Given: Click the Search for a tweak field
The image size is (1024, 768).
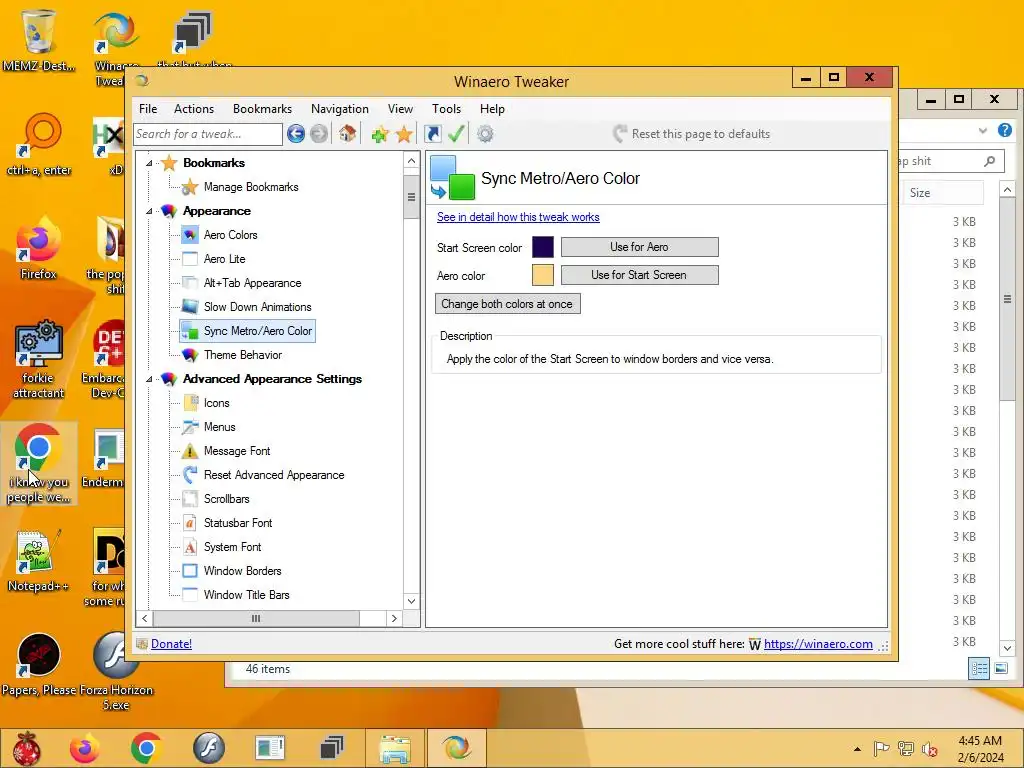Looking at the screenshot, I should [x=208, y=134].
